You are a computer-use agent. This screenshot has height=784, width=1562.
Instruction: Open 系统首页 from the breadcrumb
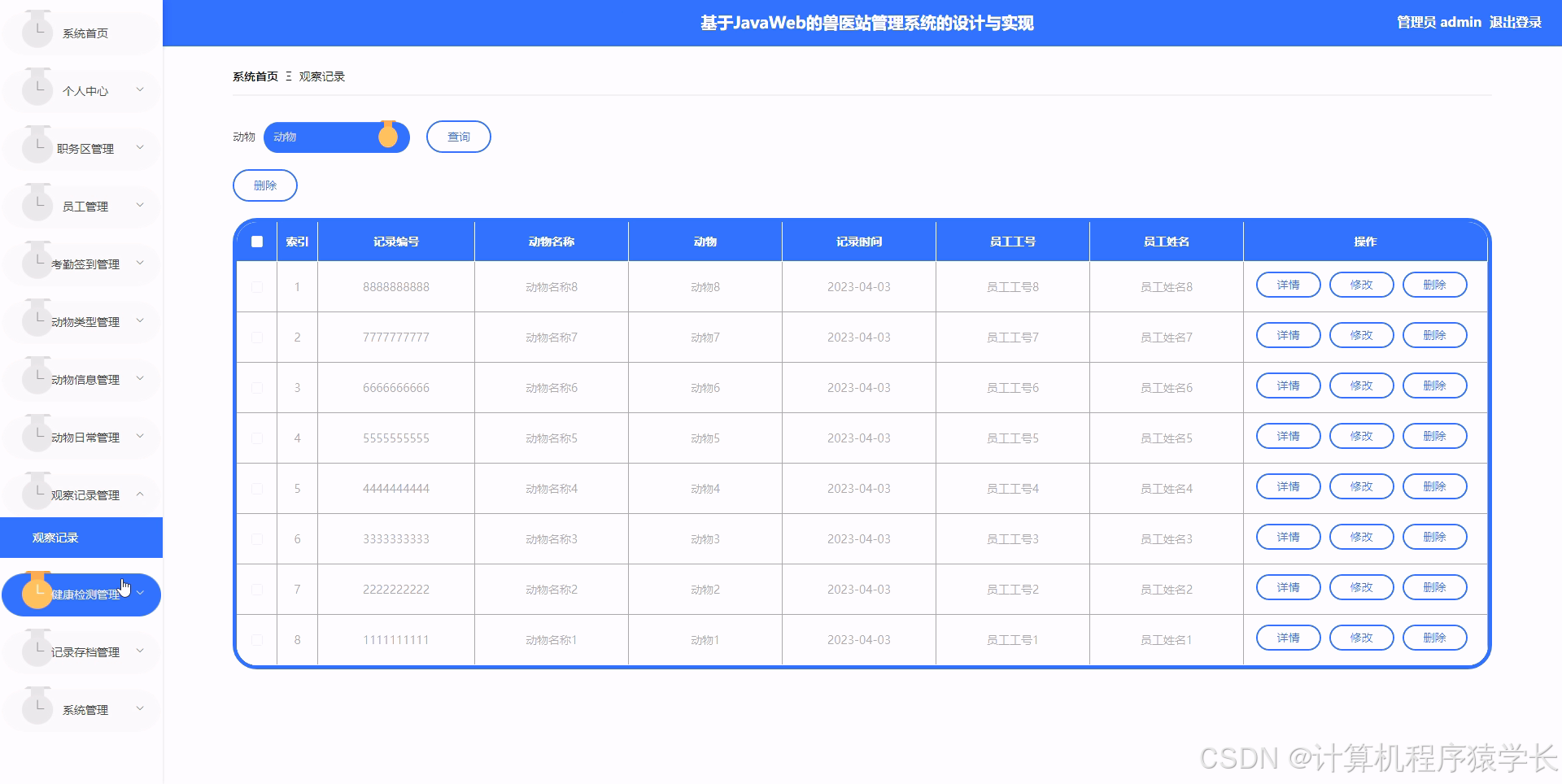(x=254, y=76)
